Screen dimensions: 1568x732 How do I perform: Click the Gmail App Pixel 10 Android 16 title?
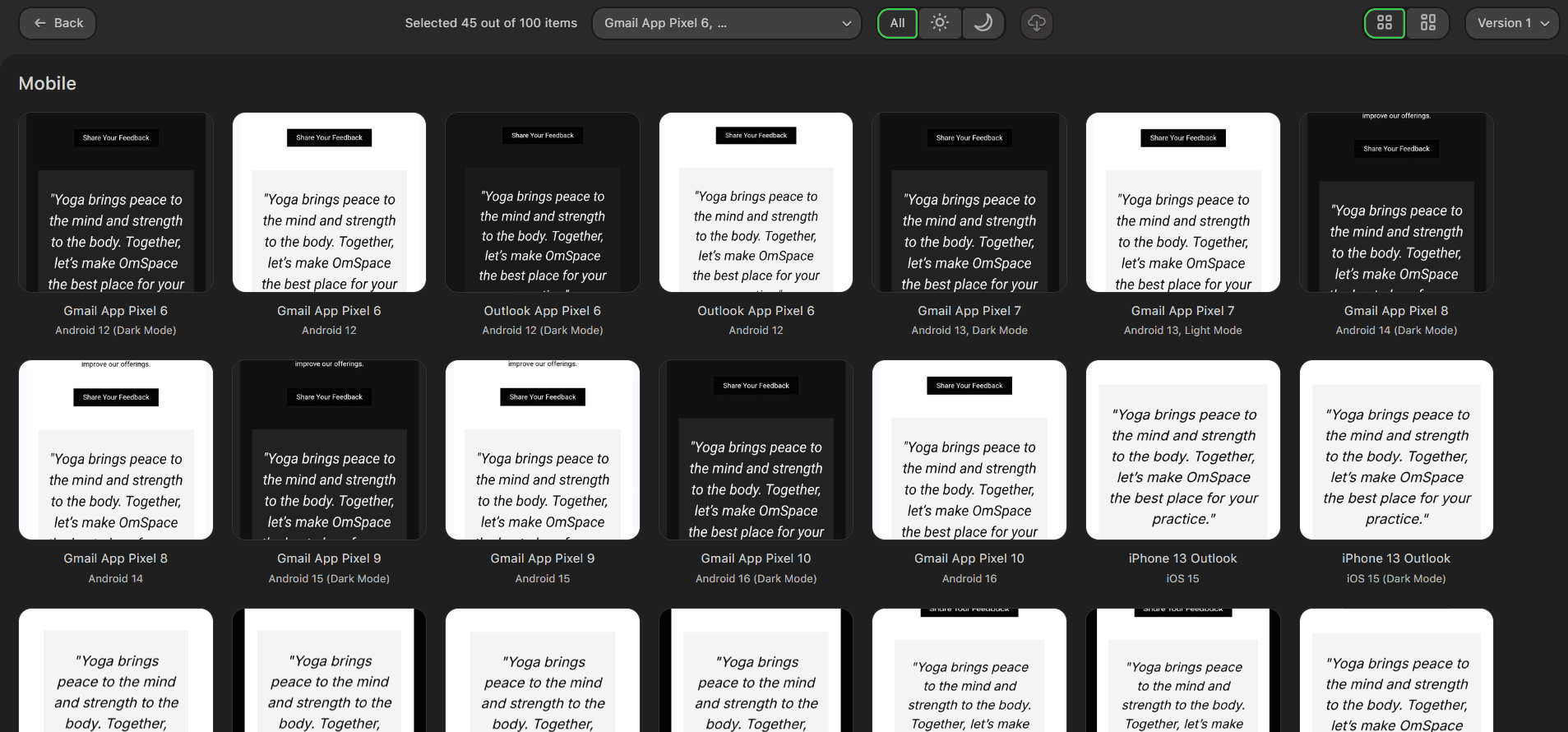tap(969, 558)
